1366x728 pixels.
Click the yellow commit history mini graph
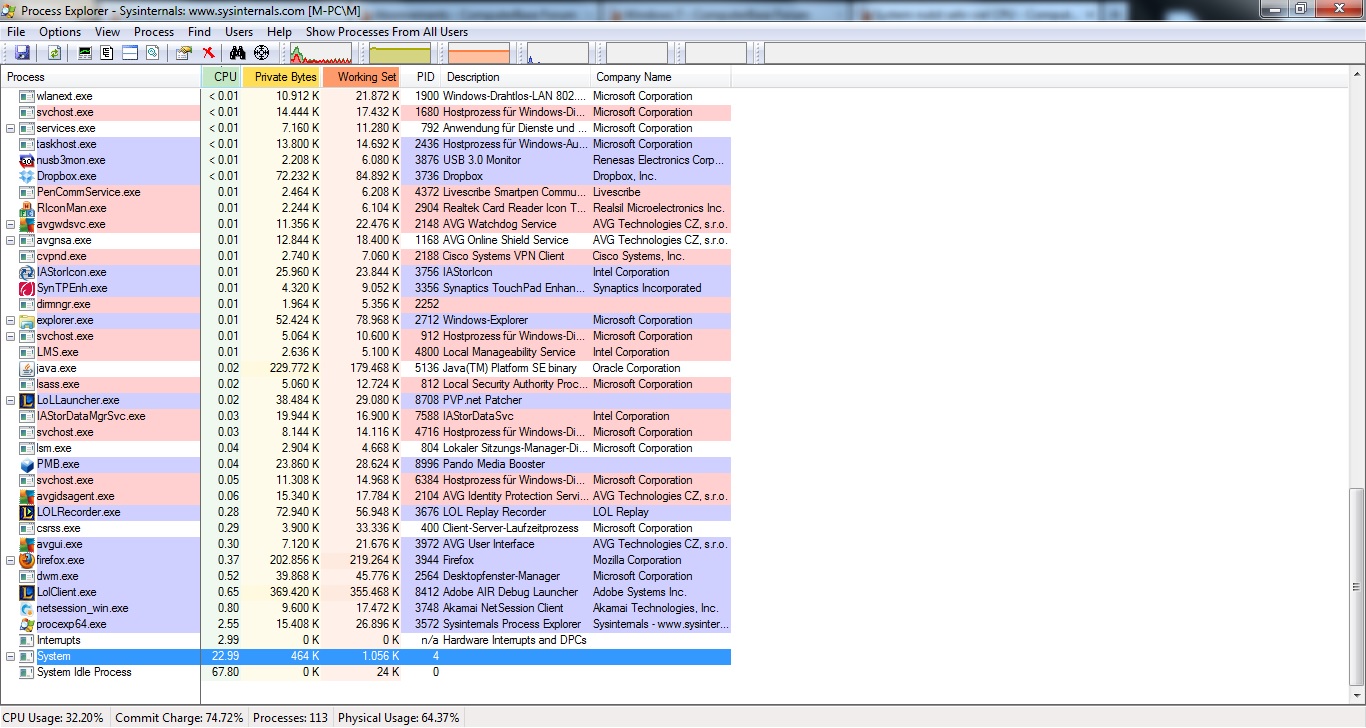click(400, 53)
